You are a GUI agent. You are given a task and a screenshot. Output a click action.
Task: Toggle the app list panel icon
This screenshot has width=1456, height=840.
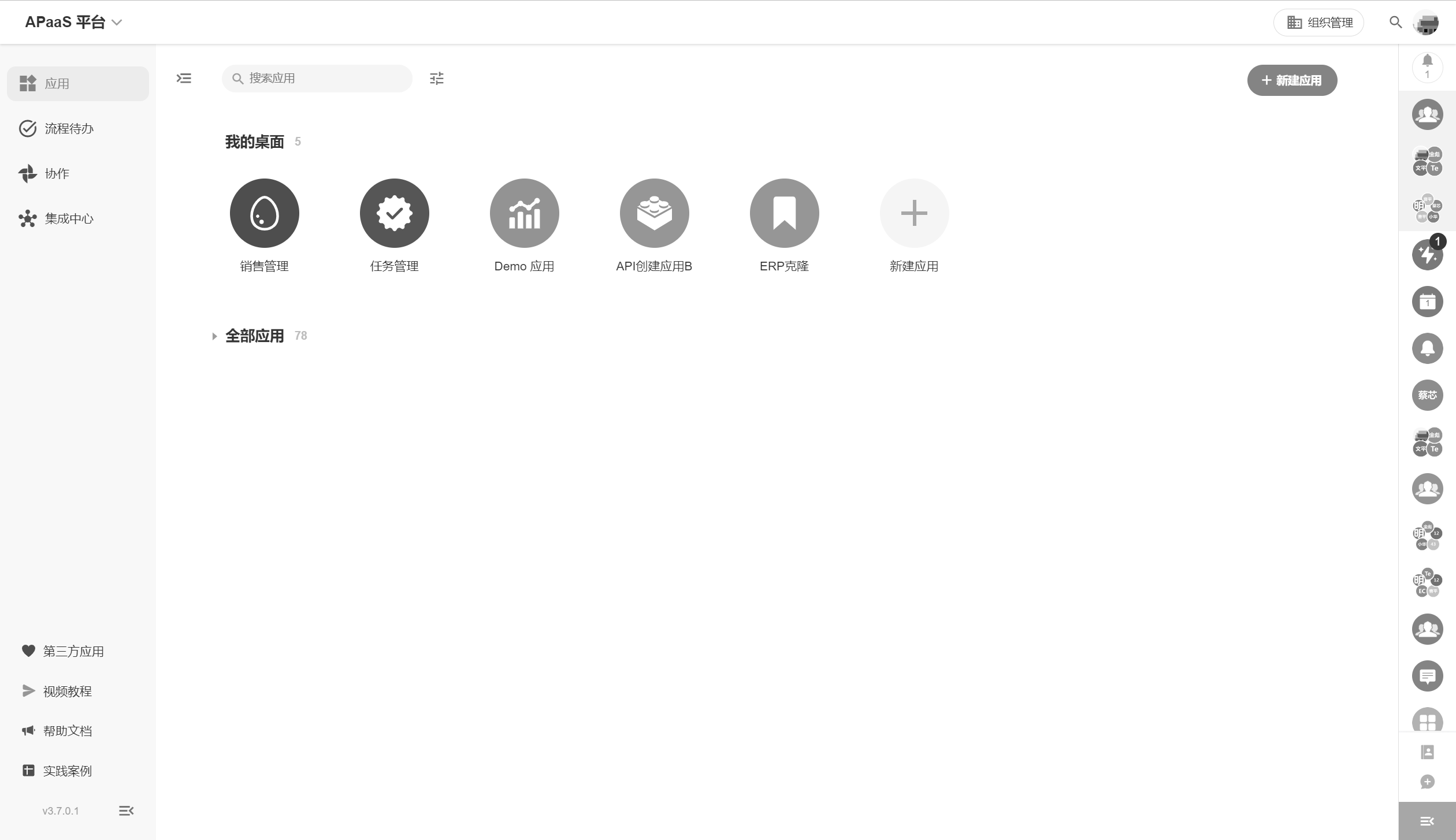pos(184,79)
